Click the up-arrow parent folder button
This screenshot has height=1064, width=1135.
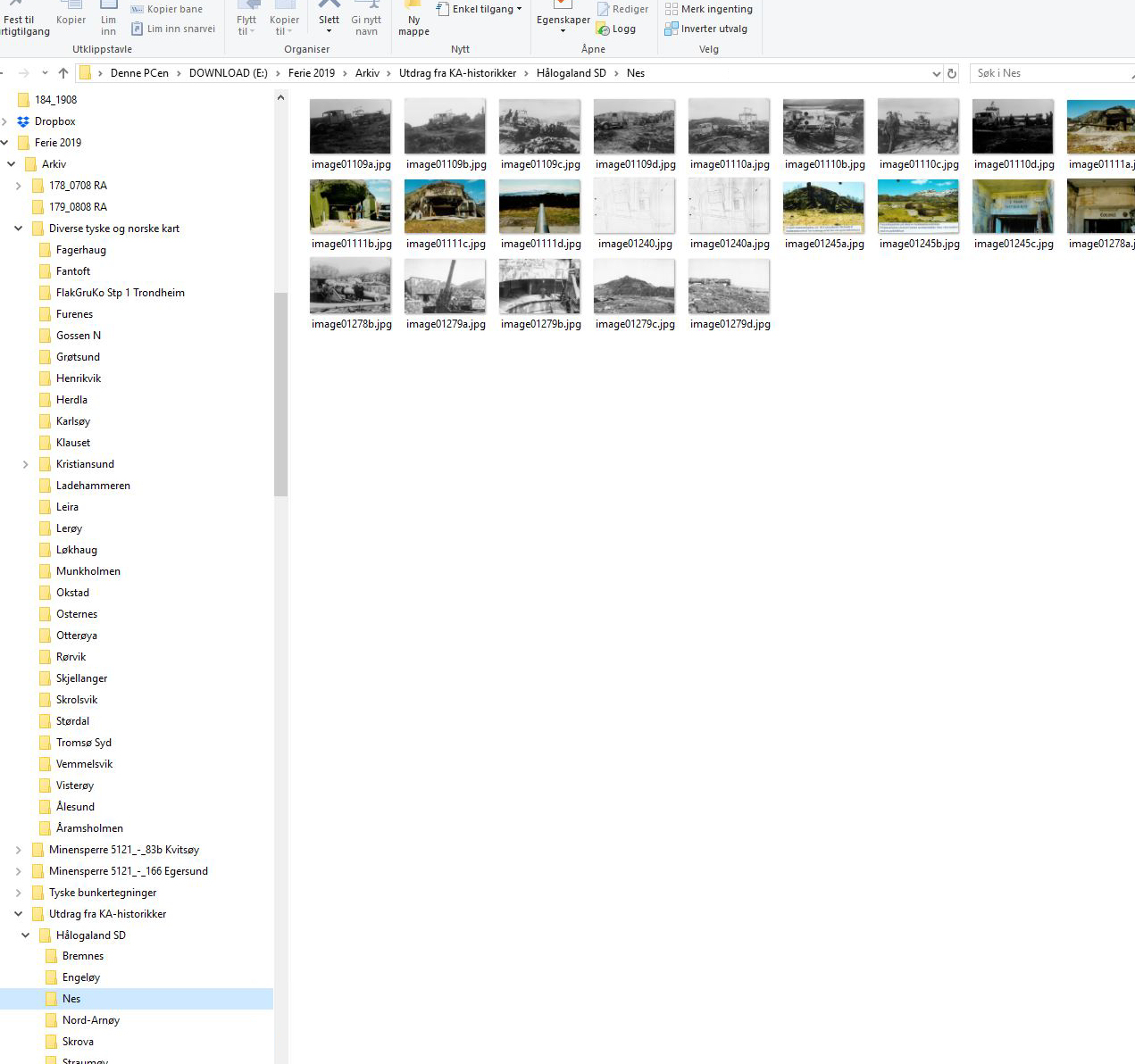coord(63,73)
